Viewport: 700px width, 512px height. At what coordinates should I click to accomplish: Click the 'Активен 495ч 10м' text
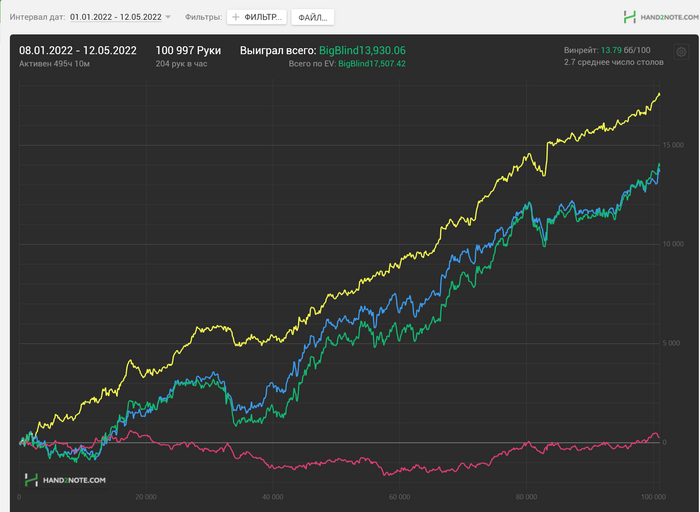click(54, 64)
